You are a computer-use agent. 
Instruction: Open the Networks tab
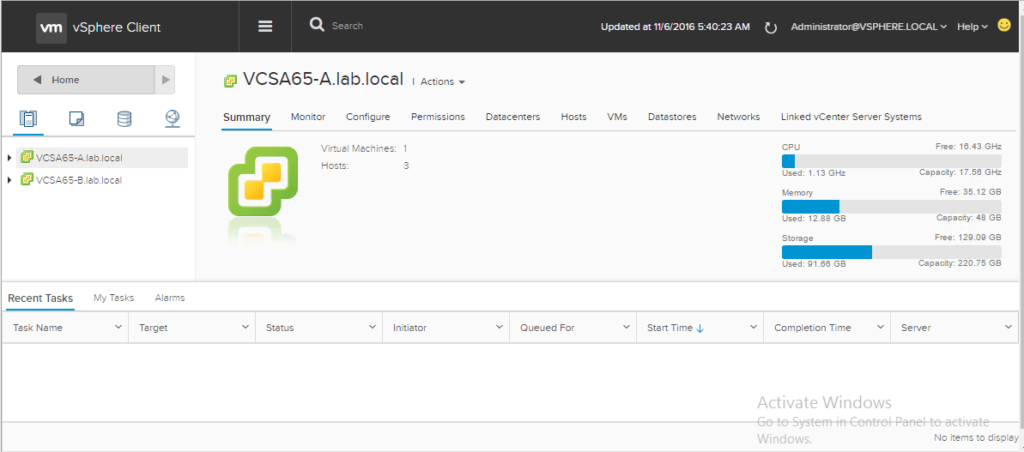click(x=739, y=117)
